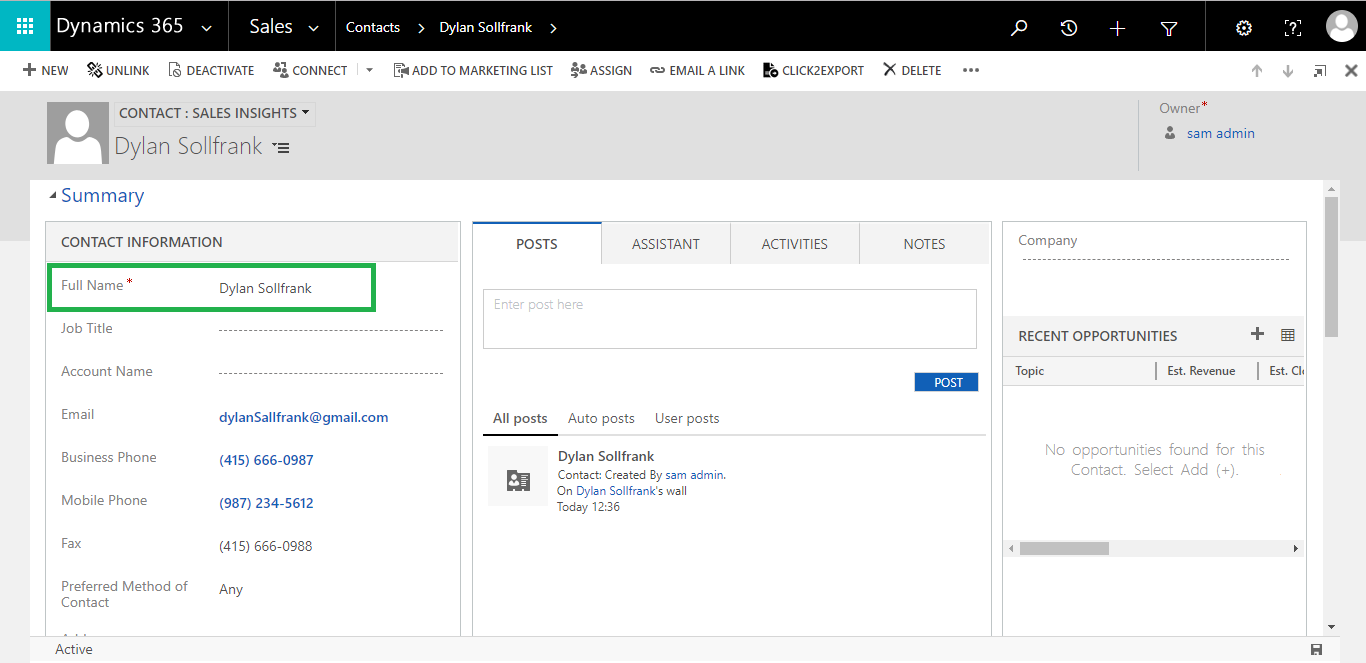This screenshot has width=1366, height=663.
Task: Open advanced find filter icon
Action: tap(1169, 29)
